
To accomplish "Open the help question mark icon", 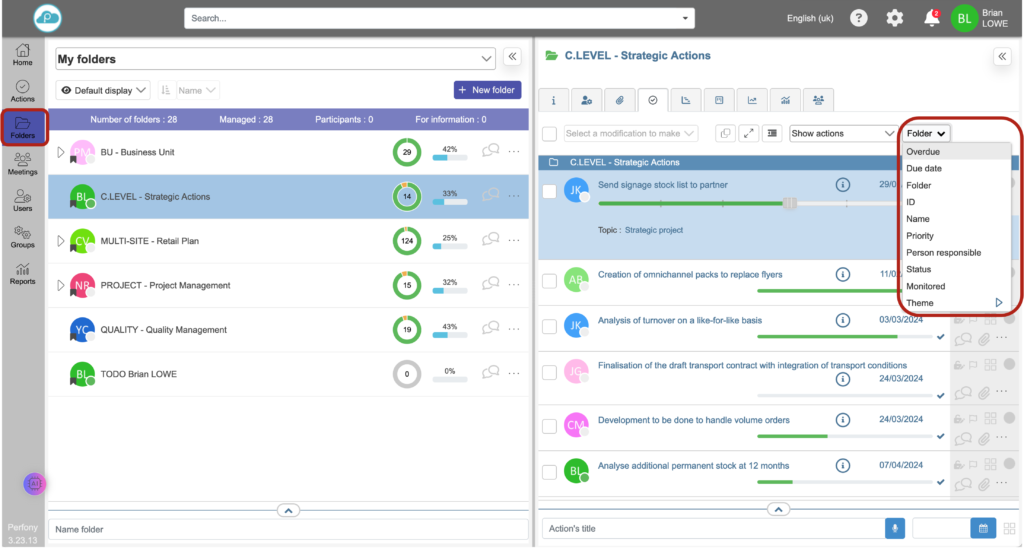I will point(858,18).
